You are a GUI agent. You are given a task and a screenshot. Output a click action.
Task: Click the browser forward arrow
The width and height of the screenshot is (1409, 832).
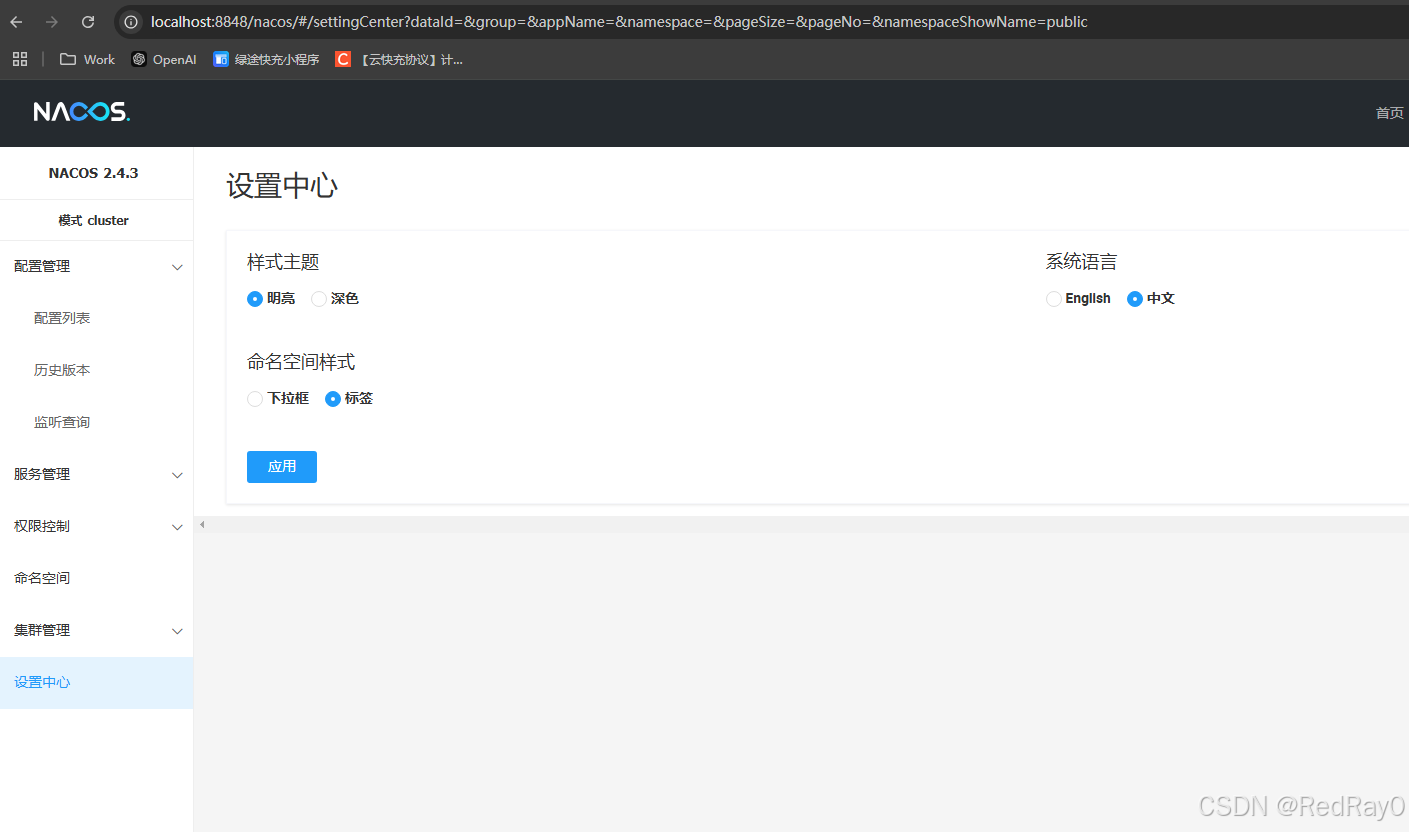(x=52, y=21)
